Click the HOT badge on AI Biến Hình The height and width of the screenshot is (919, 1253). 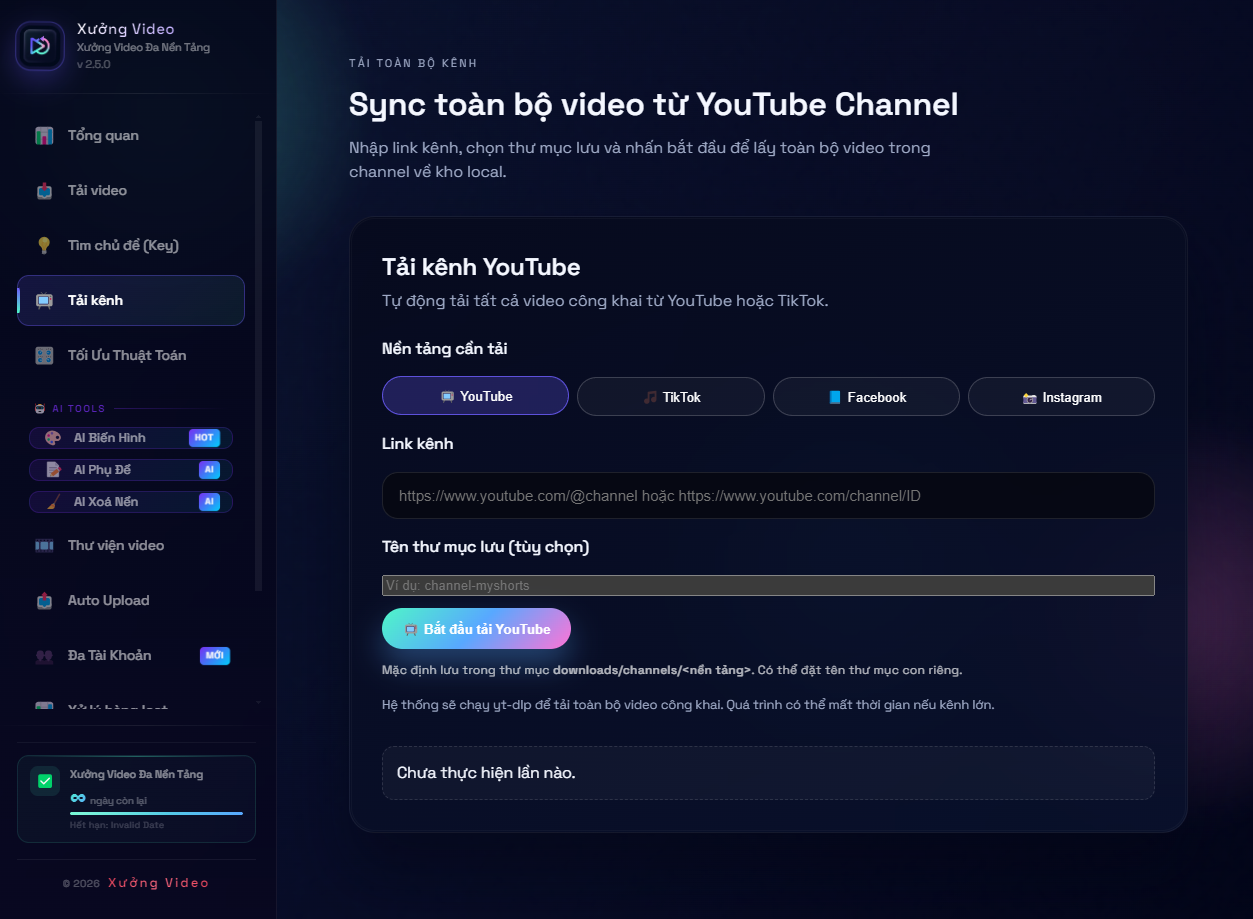pyautogui.click(x=204, y=438)
